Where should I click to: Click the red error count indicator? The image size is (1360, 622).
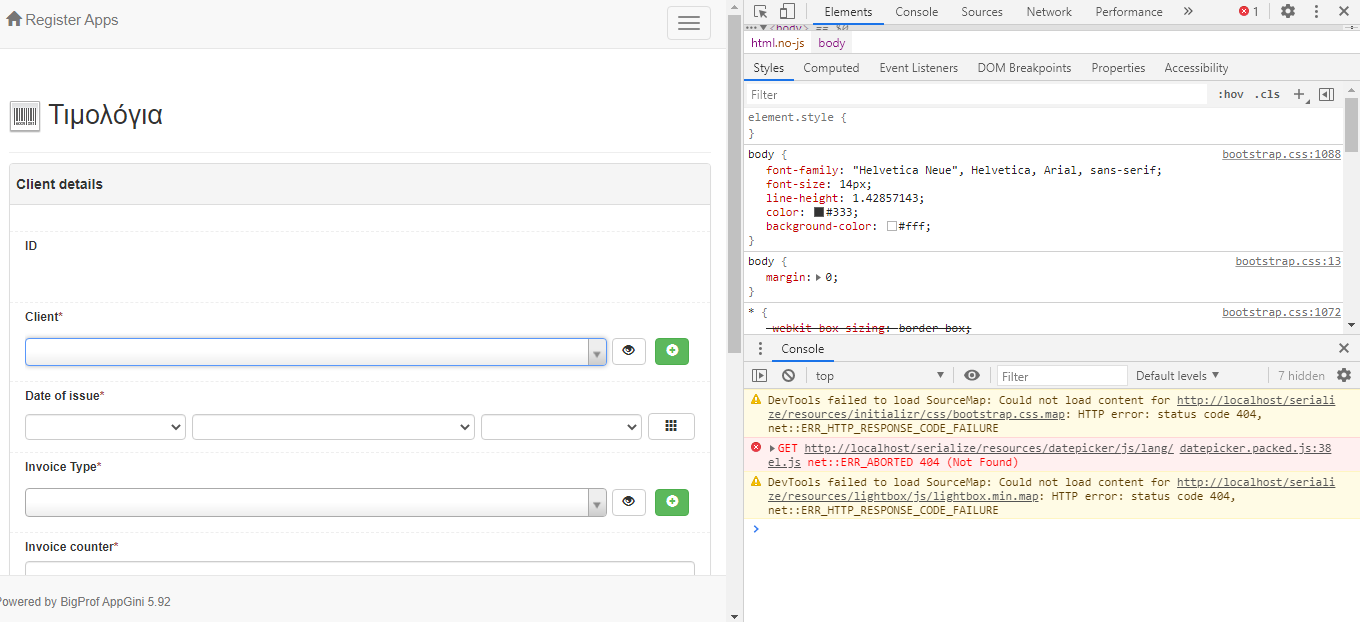click(x=1249, y=12)
